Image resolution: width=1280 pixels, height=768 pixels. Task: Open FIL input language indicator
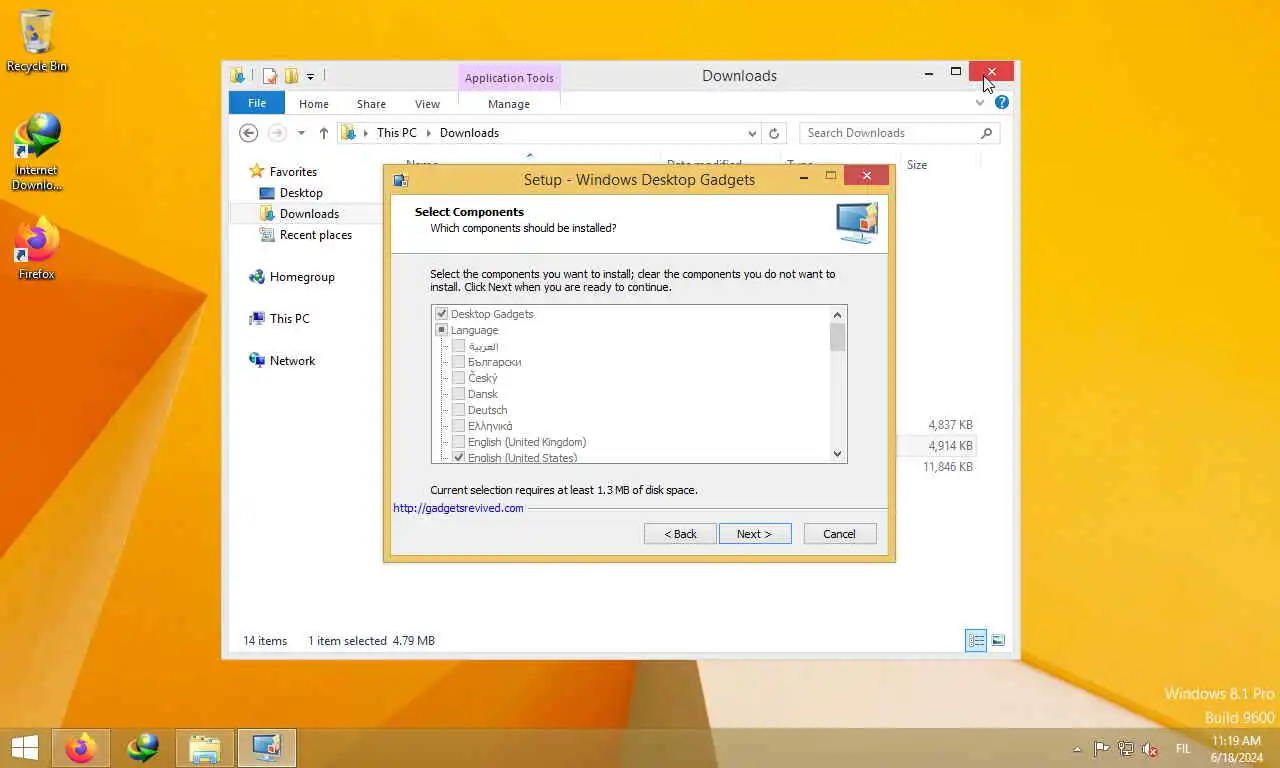click(x=1183, y=749)
